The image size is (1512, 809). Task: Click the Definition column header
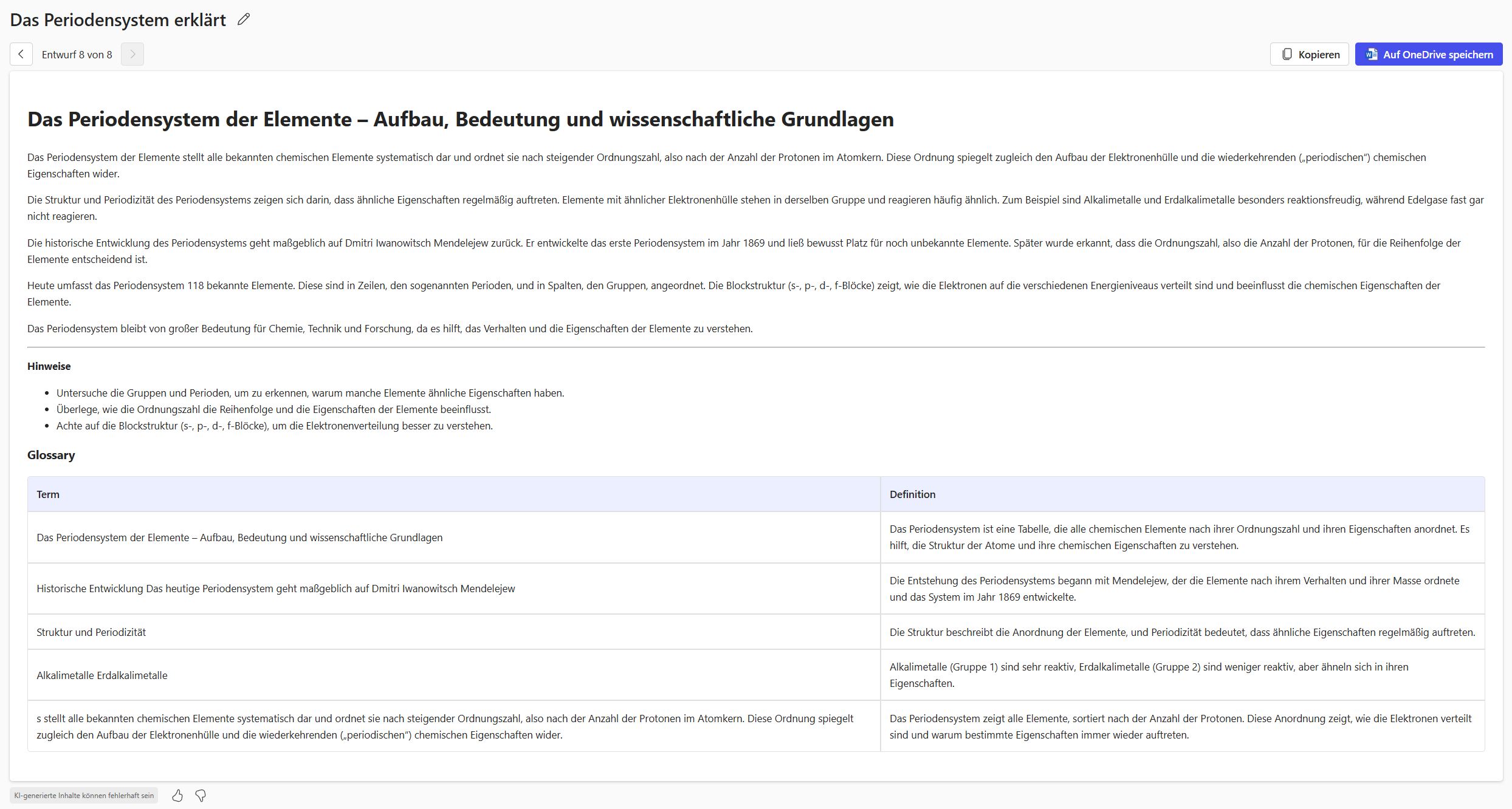pyautogui.click(x=912, y=494)
